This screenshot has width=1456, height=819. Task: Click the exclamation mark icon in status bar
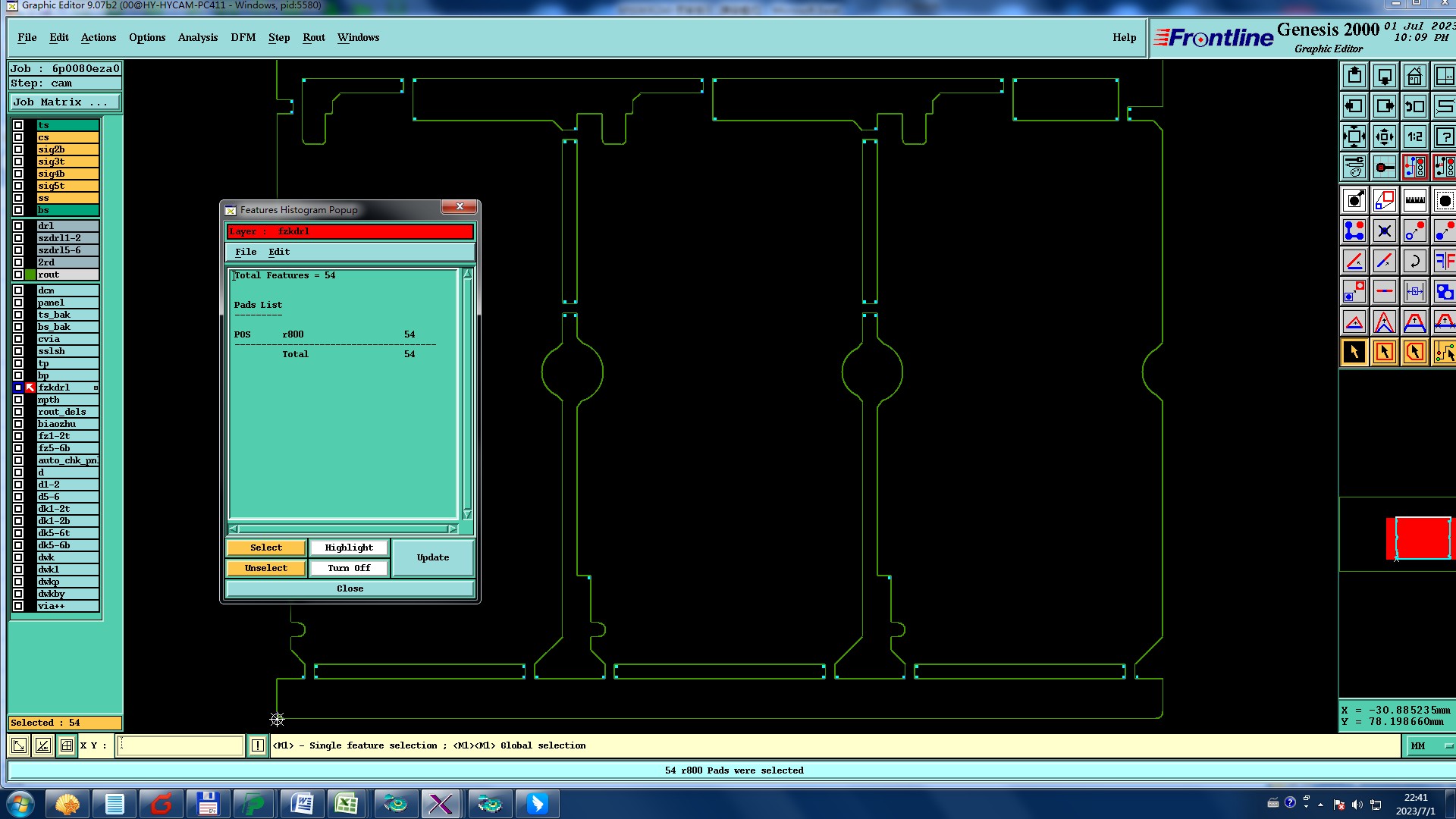(258, 745)
